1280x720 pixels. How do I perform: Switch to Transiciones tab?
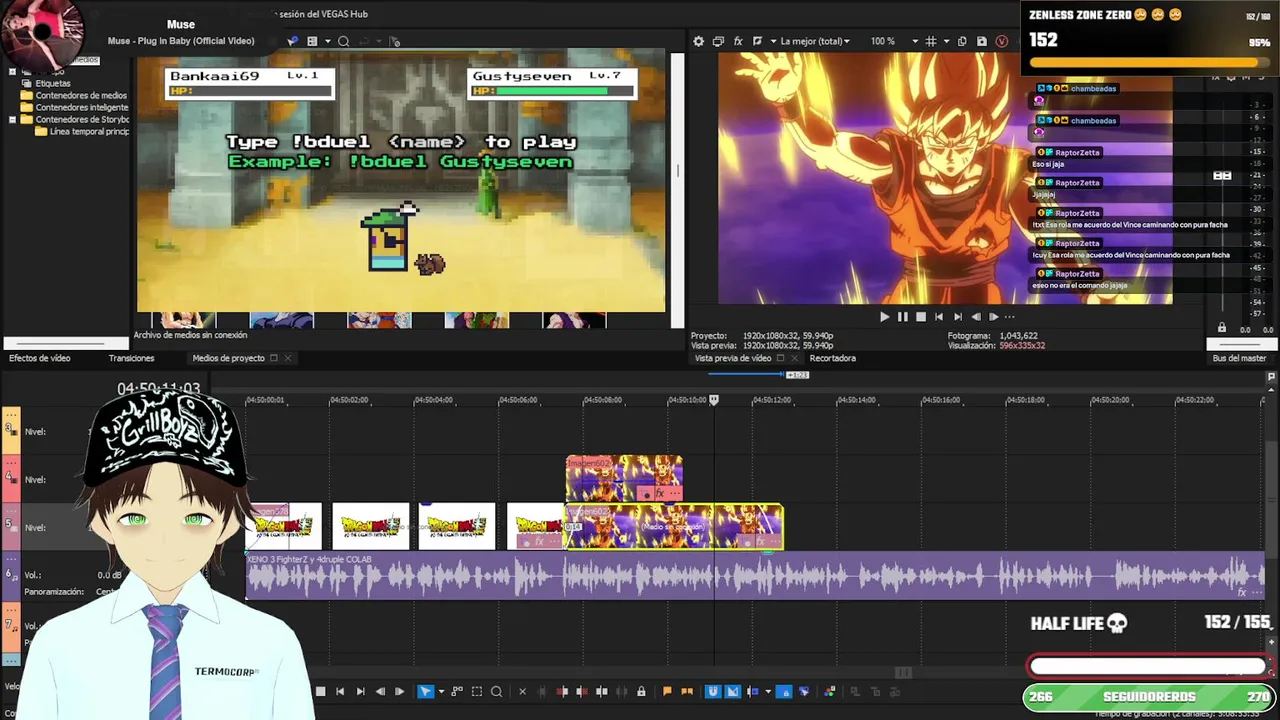(131, 358)
